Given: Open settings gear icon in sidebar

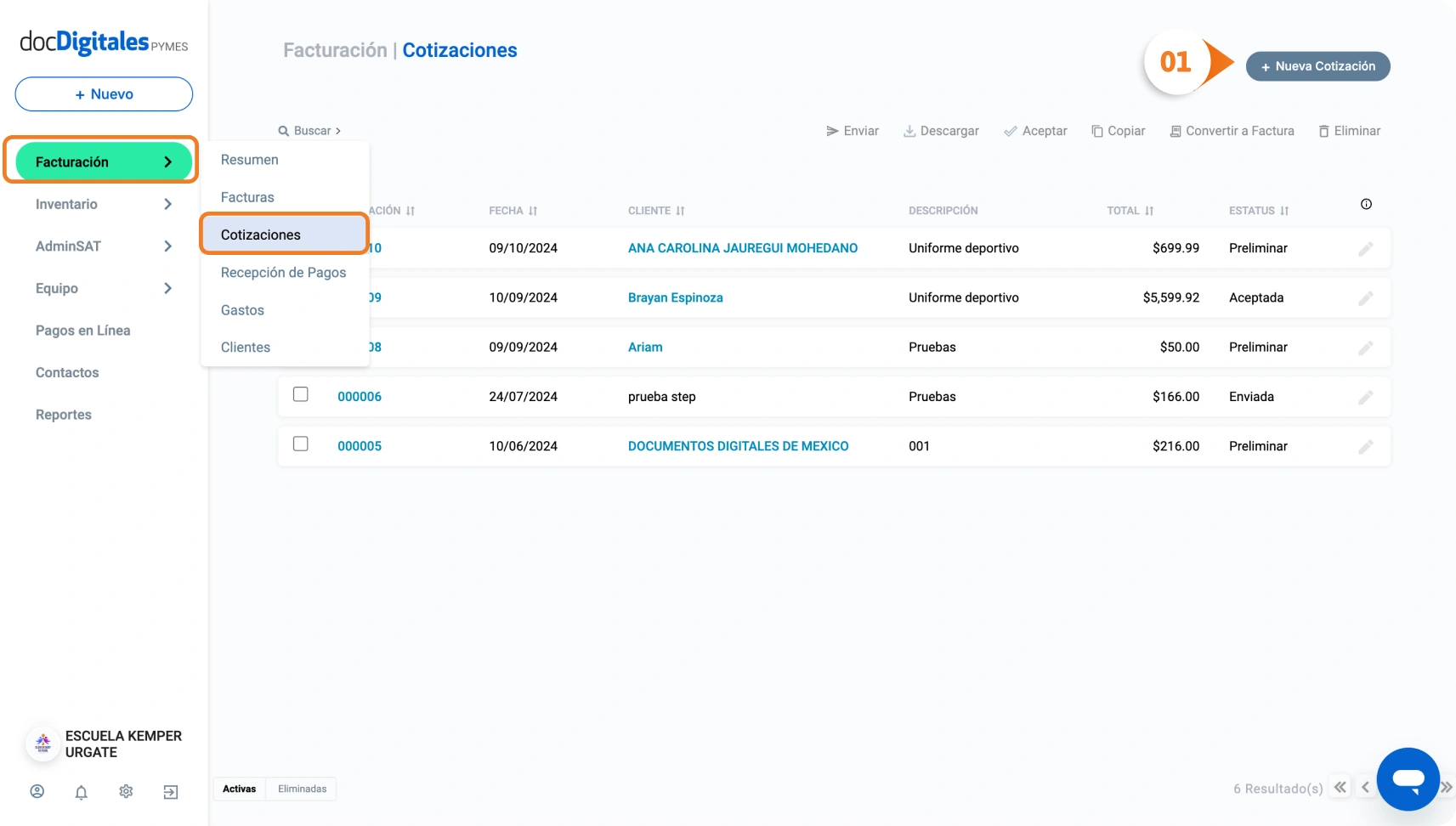Looking at the screenshot, I should 126,791.
